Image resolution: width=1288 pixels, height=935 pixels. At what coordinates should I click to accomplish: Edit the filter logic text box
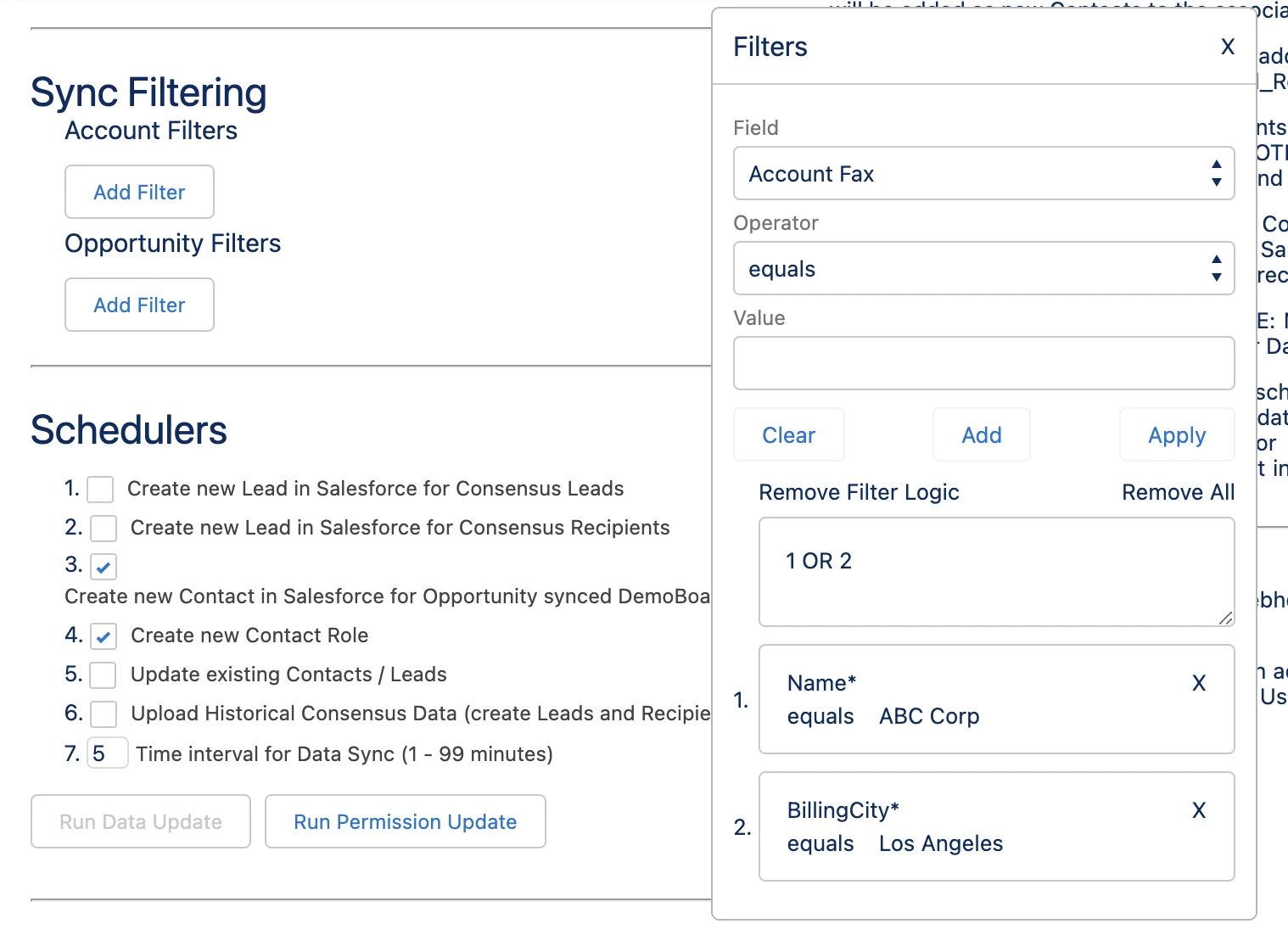[x=995, y=572]
